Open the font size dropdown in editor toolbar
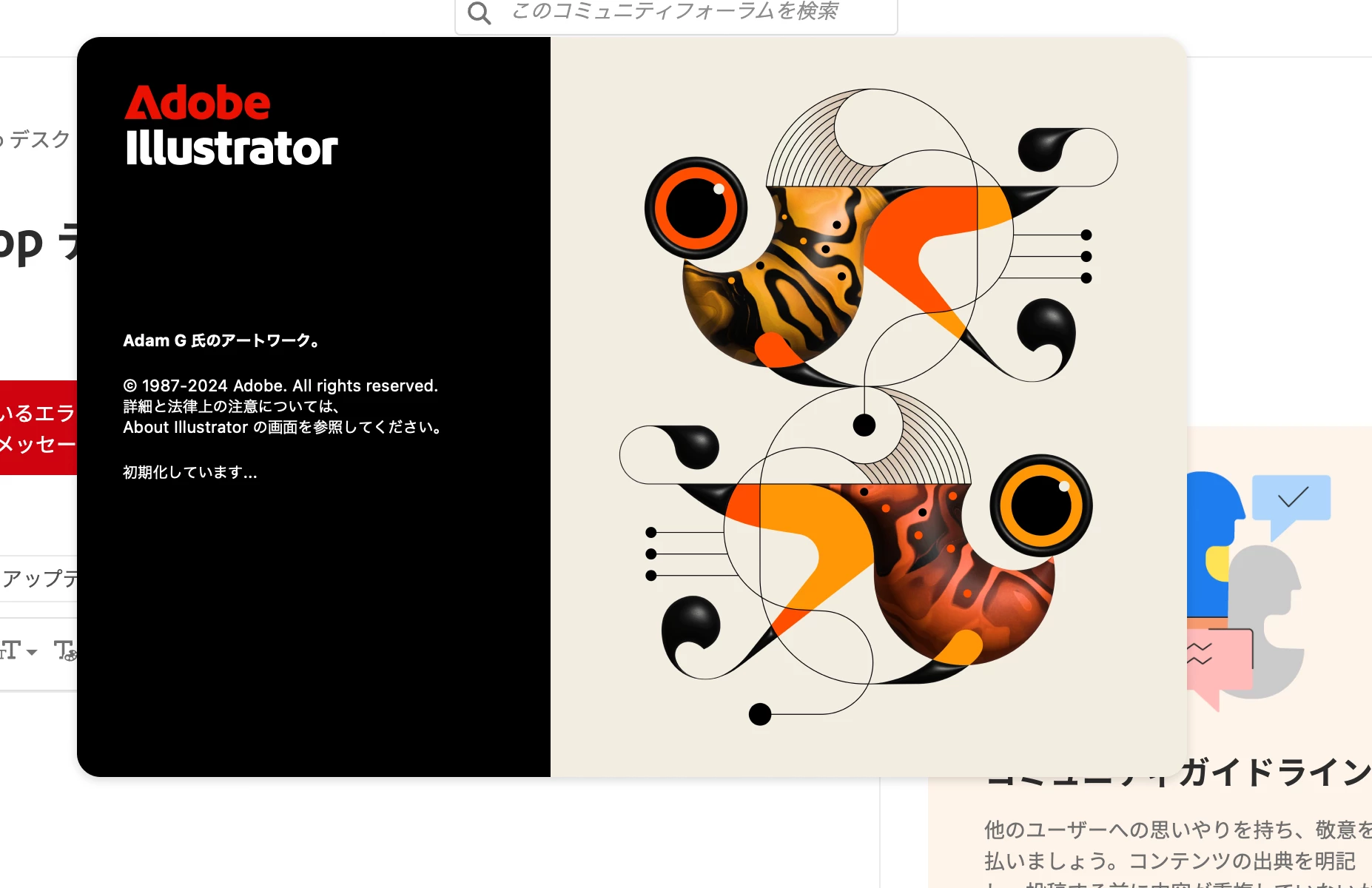The height and width of the screenshot is (888, 1372). coord(19,650)
